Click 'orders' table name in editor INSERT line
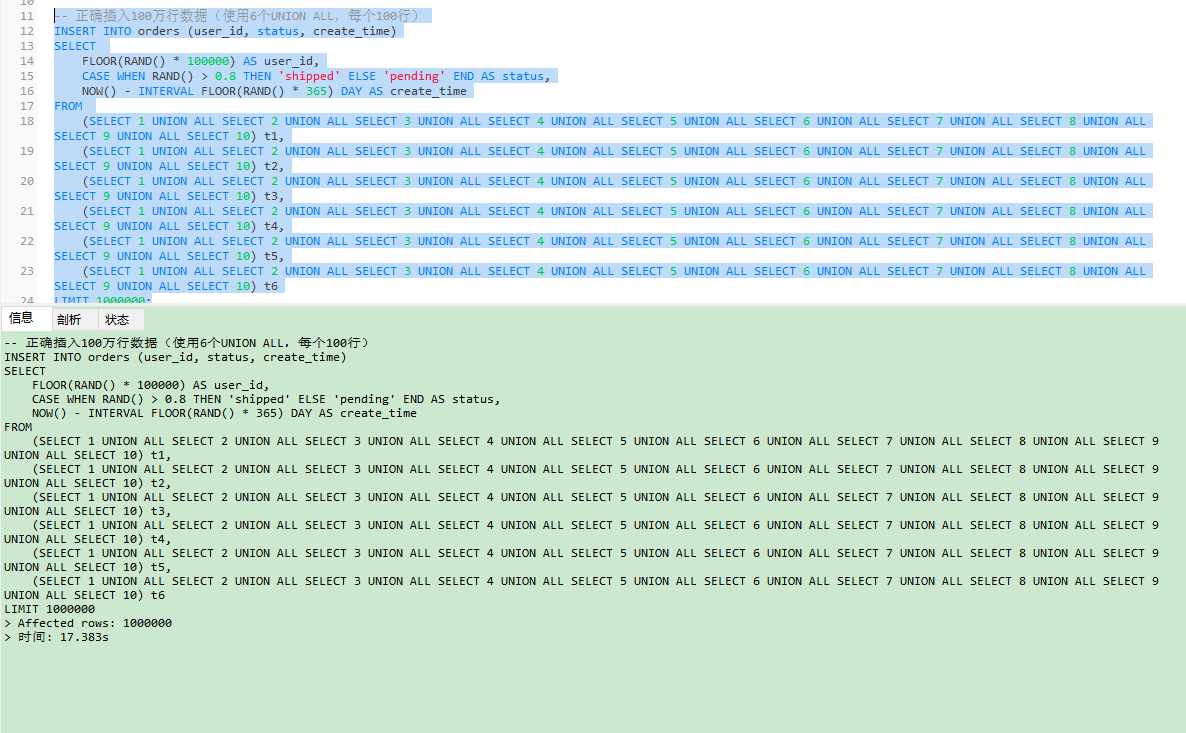This screenshot has width=1186, height=733. 158,31
